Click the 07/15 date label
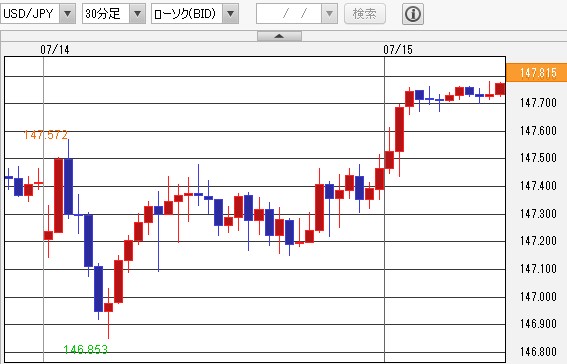 [x=398, y=50]
